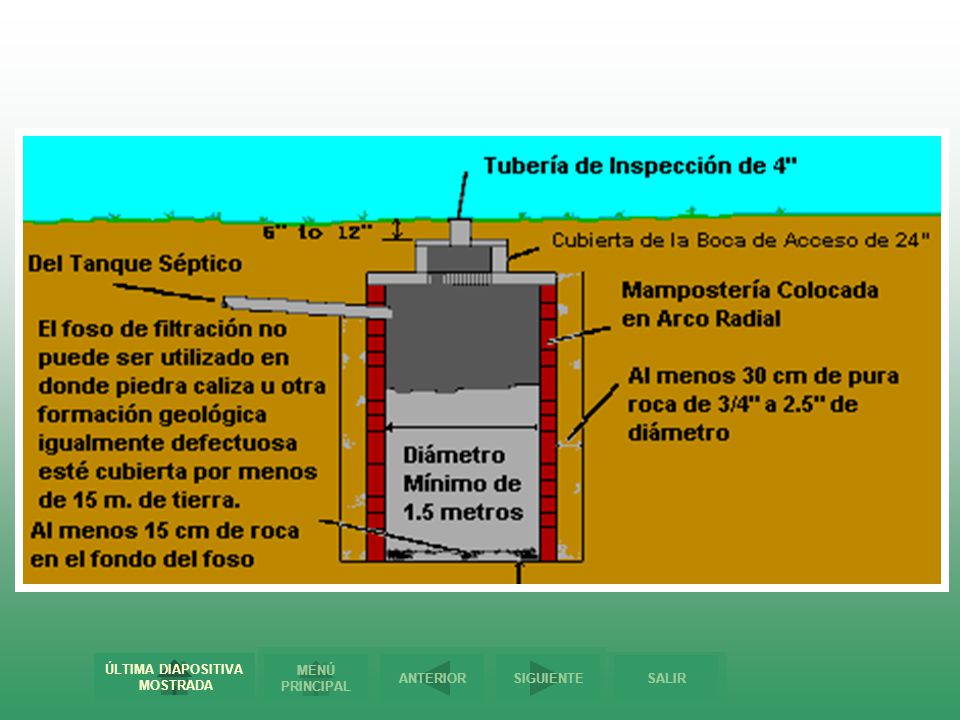
Task: Click the 'Al menos 30 cm de pura roca' text
Action: click(763, 404)
